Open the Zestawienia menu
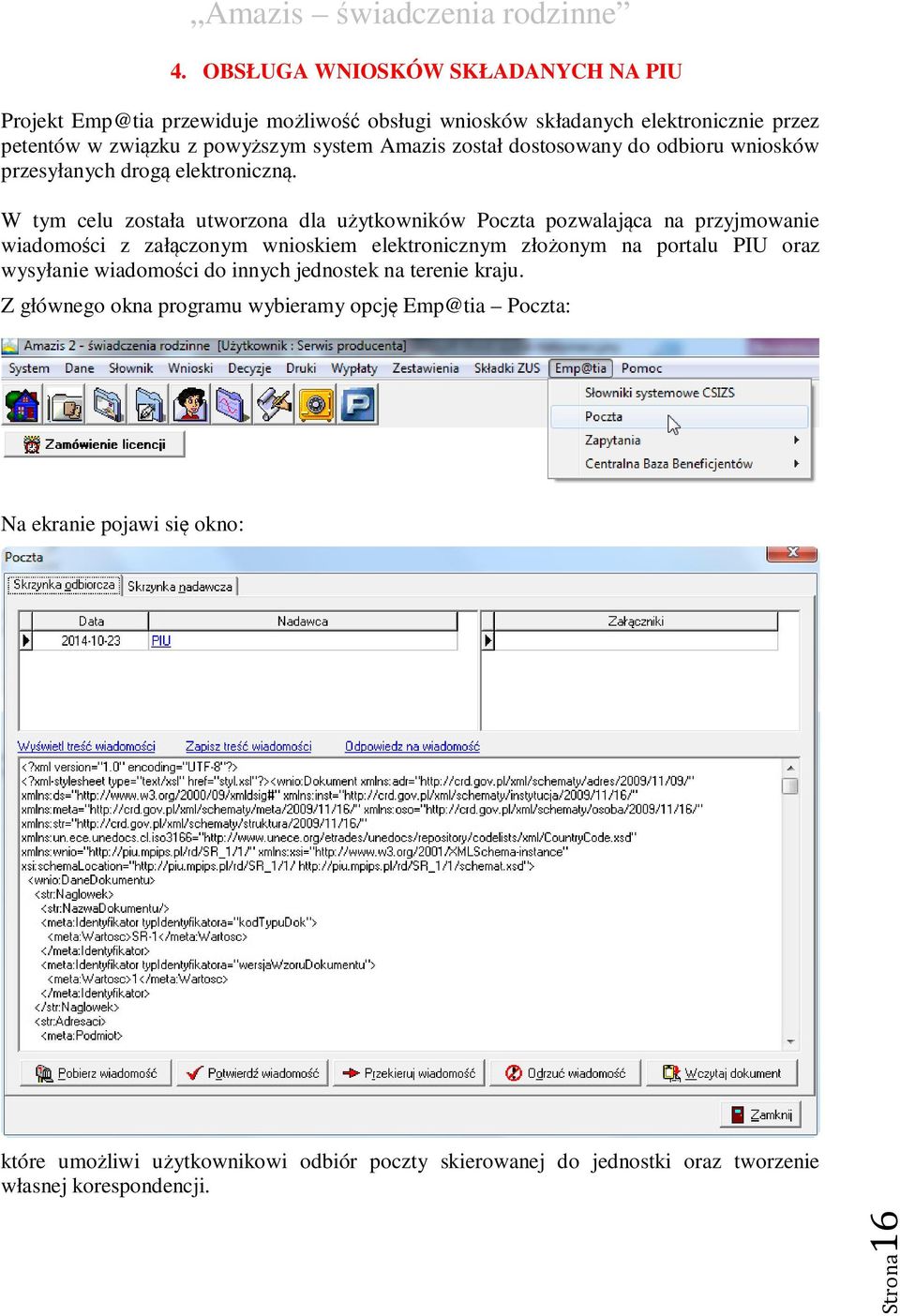The width and height of the screenshot is (900, 1316). click(426, 368)
